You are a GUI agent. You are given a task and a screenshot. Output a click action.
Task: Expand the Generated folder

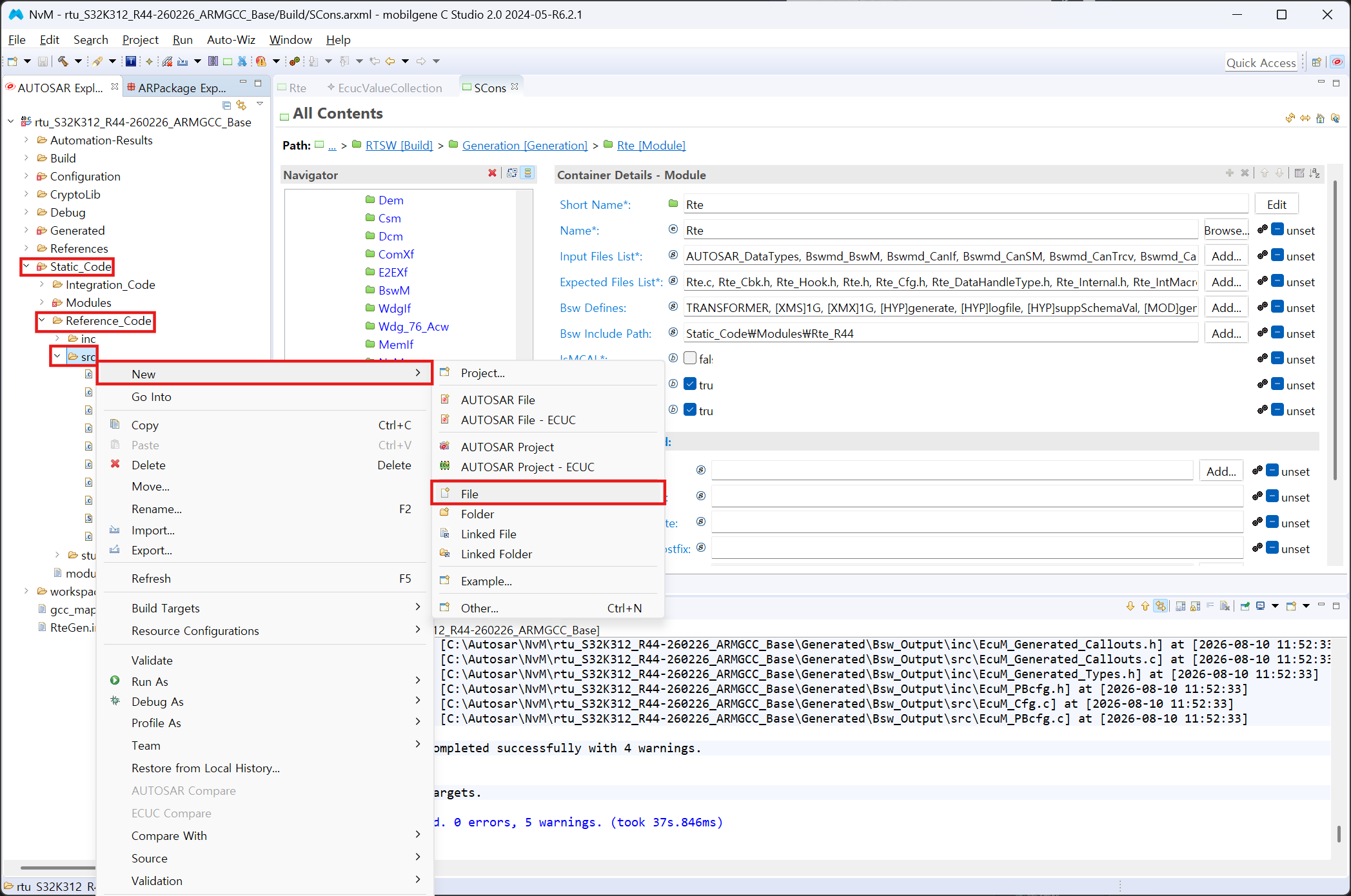(26, 230)
